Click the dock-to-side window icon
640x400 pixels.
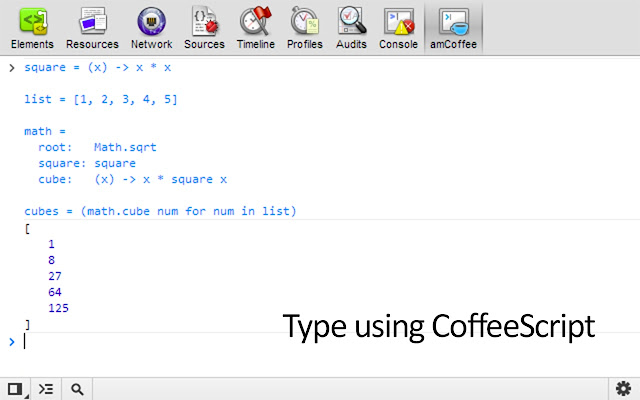tap(16, 389)
